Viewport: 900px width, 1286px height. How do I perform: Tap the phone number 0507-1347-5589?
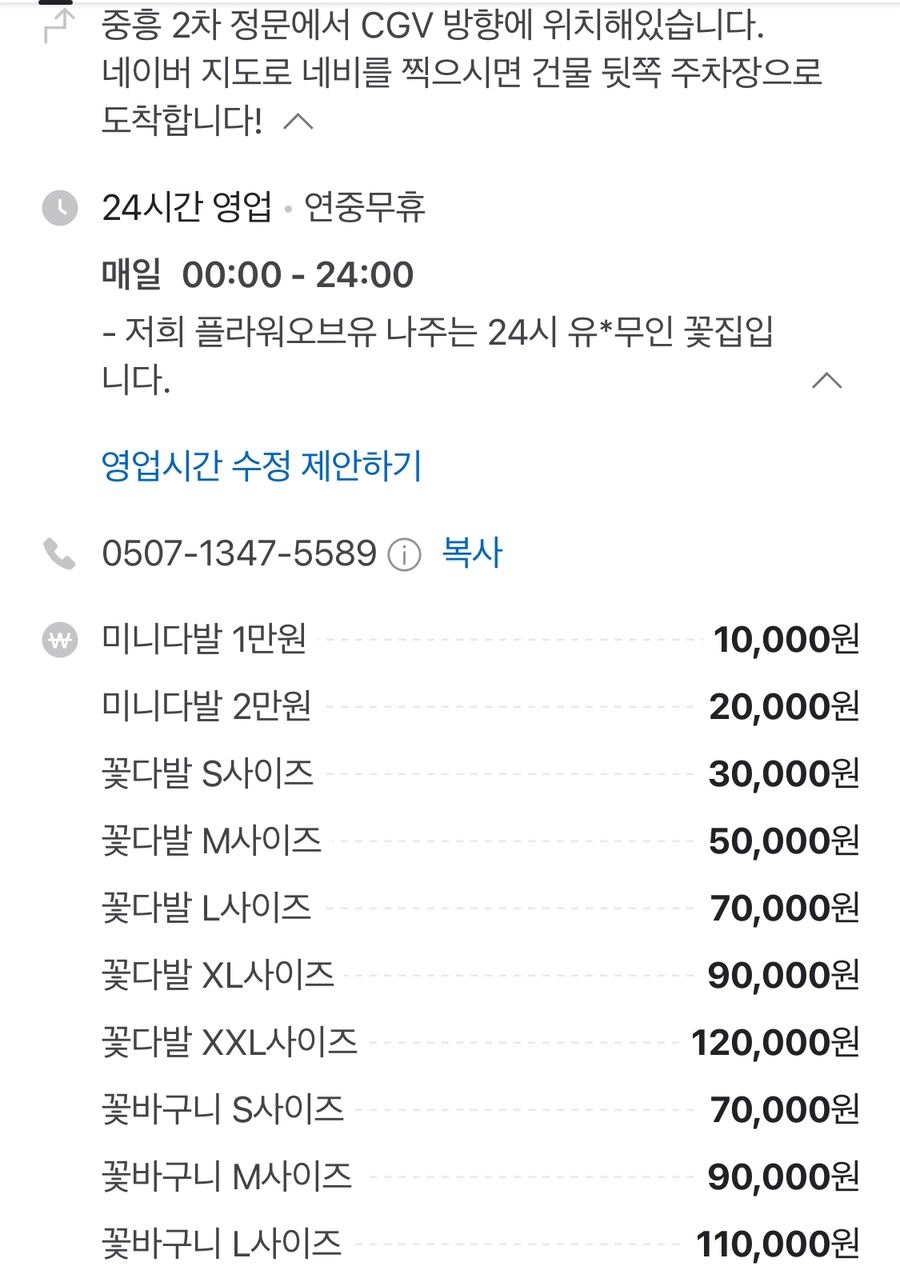(x=239, y=553)
